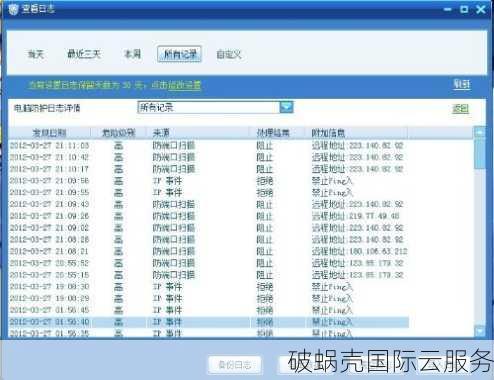
Task: Click 阻止 result in the 21:11:03 row
Action: pyautogui.click(x=264, y=145)
